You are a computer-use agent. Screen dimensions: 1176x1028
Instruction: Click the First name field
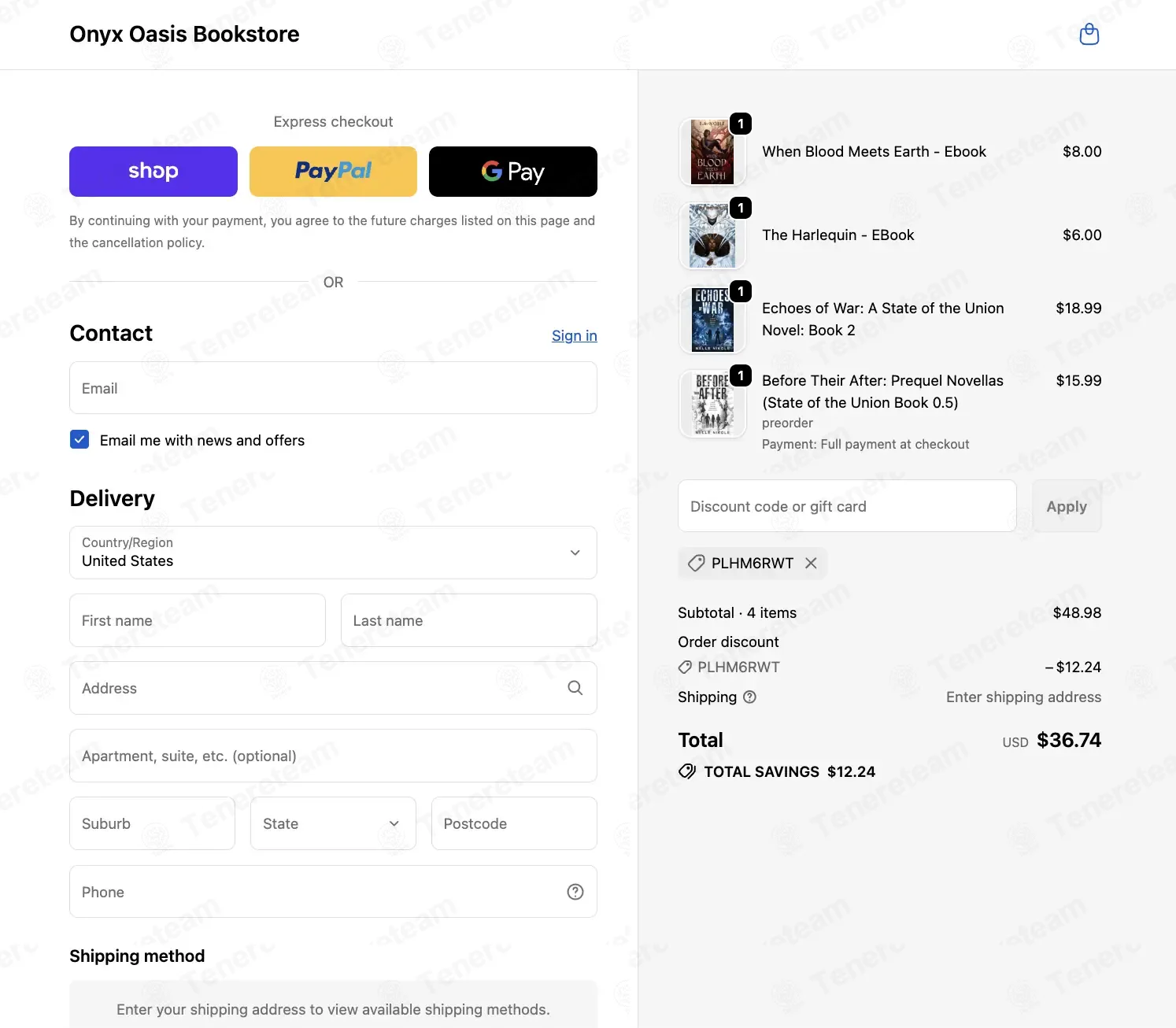coord(198,620)
